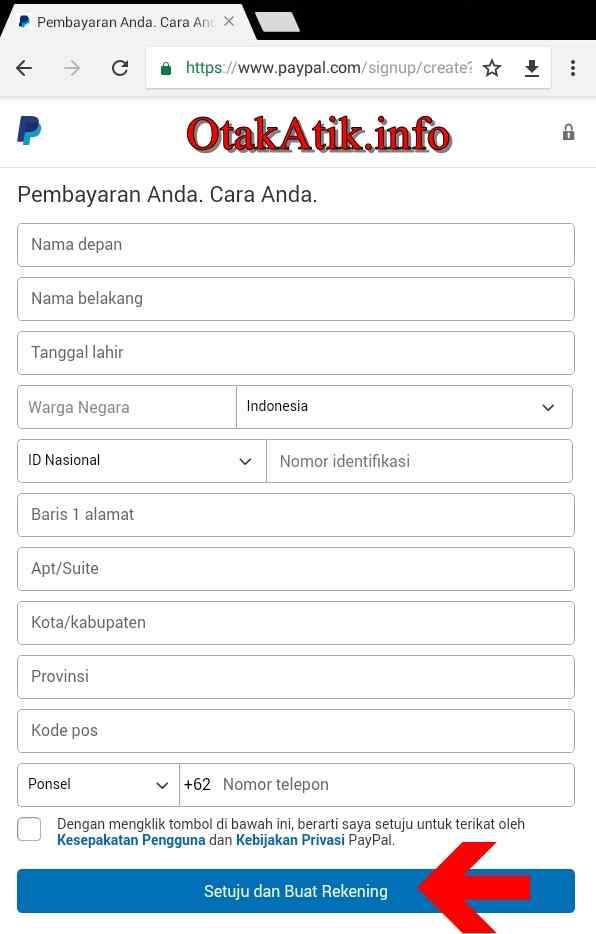Close the current tab with the X
This screenshot has width=596, height=934.
tap(229, 21)
